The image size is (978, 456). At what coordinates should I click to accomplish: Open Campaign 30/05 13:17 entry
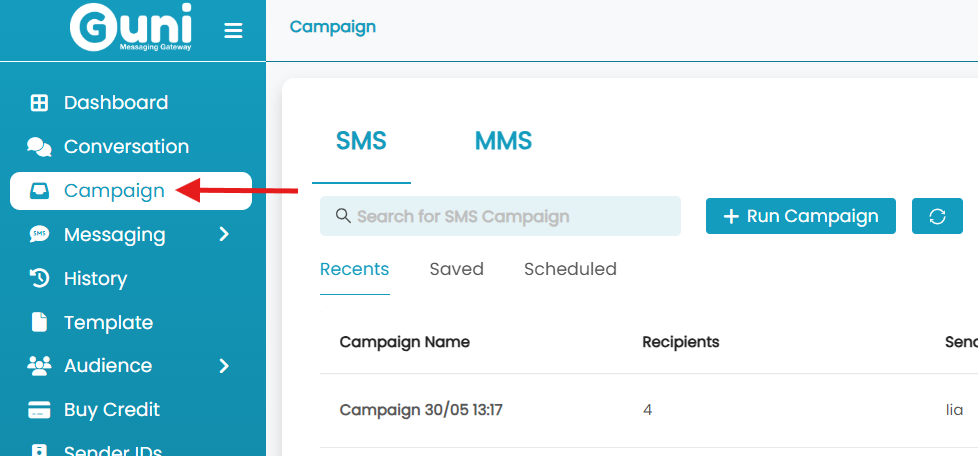click(x=421, y=410)
